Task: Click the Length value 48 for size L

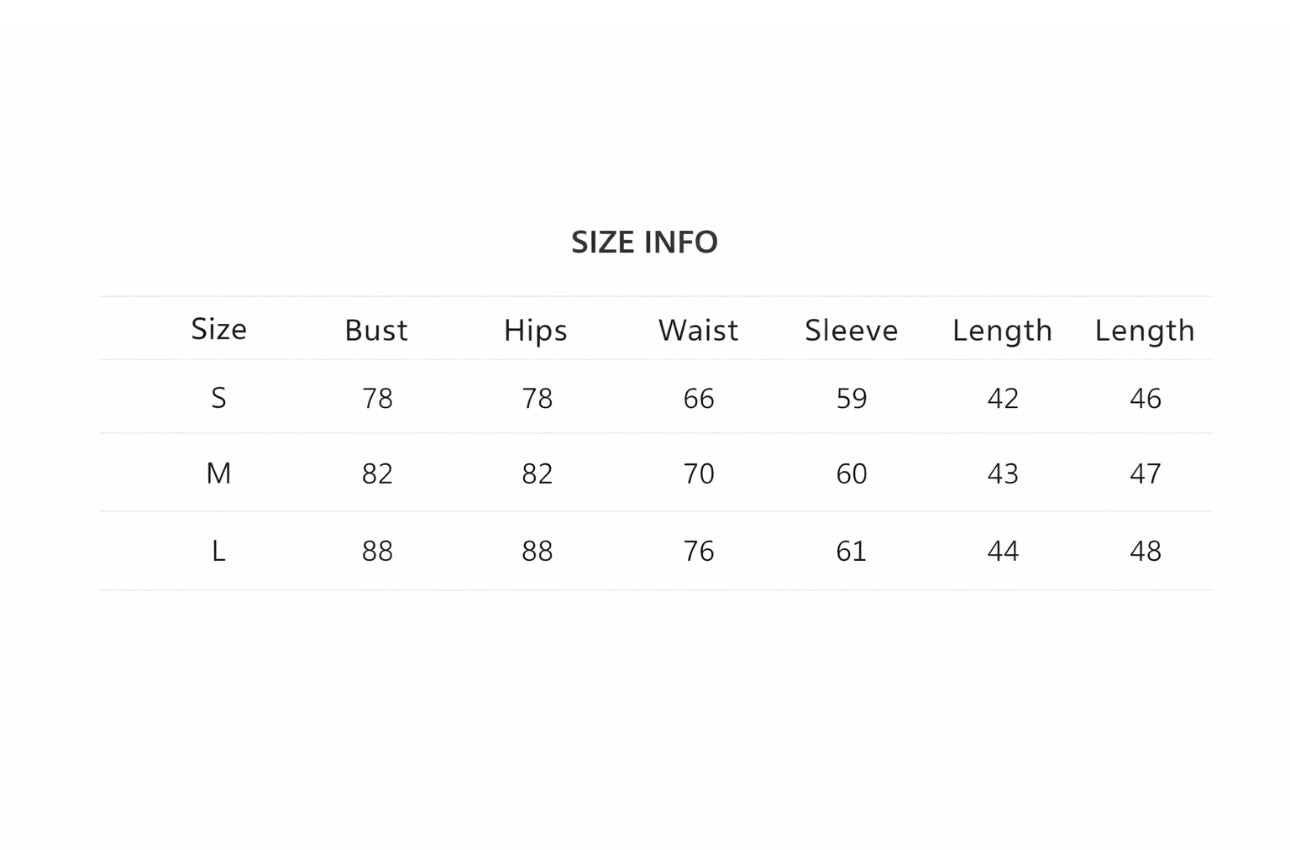Action: click(x=1145, y=551)
